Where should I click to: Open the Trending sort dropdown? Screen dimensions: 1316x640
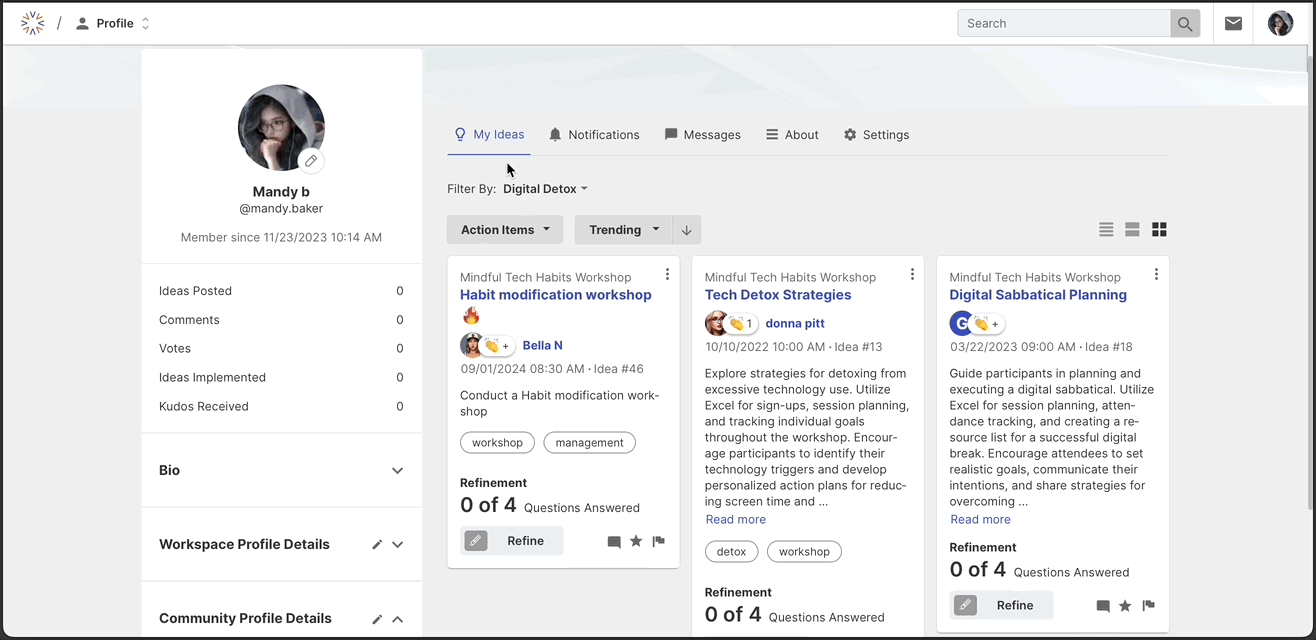pyautogui.click(x=623, y=230)
